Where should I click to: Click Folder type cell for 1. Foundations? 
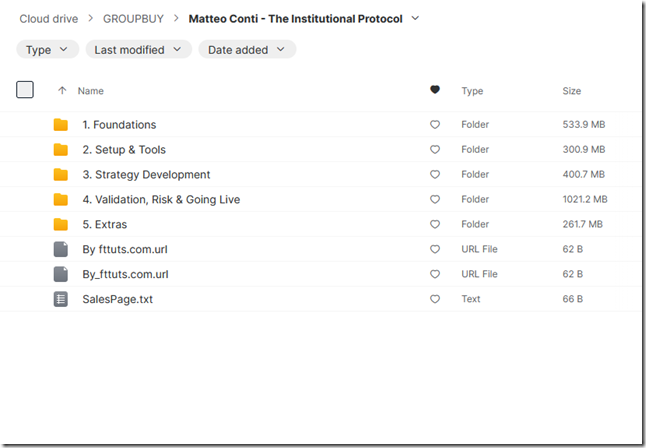click(x=475, y=124)
